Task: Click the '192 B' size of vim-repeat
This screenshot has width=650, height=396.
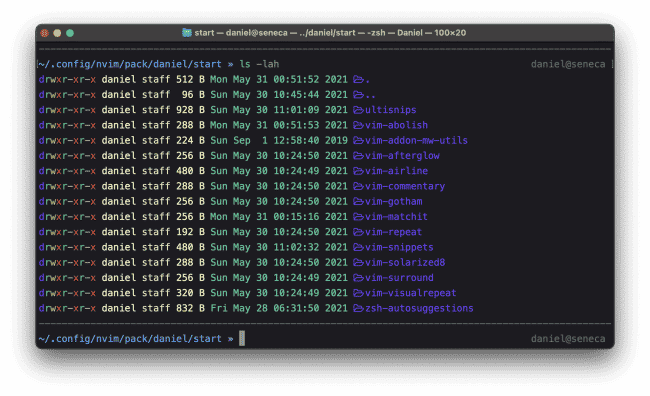Action: click(x=190, y=232)
